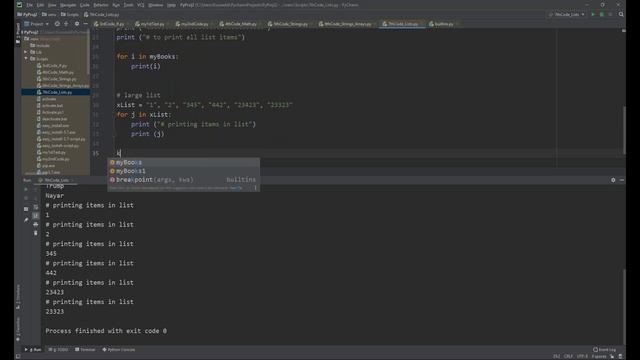Viewport: 640px width, 360px height.
Task: Pin the Run tab with pin icon
Action: coord(26,220)
